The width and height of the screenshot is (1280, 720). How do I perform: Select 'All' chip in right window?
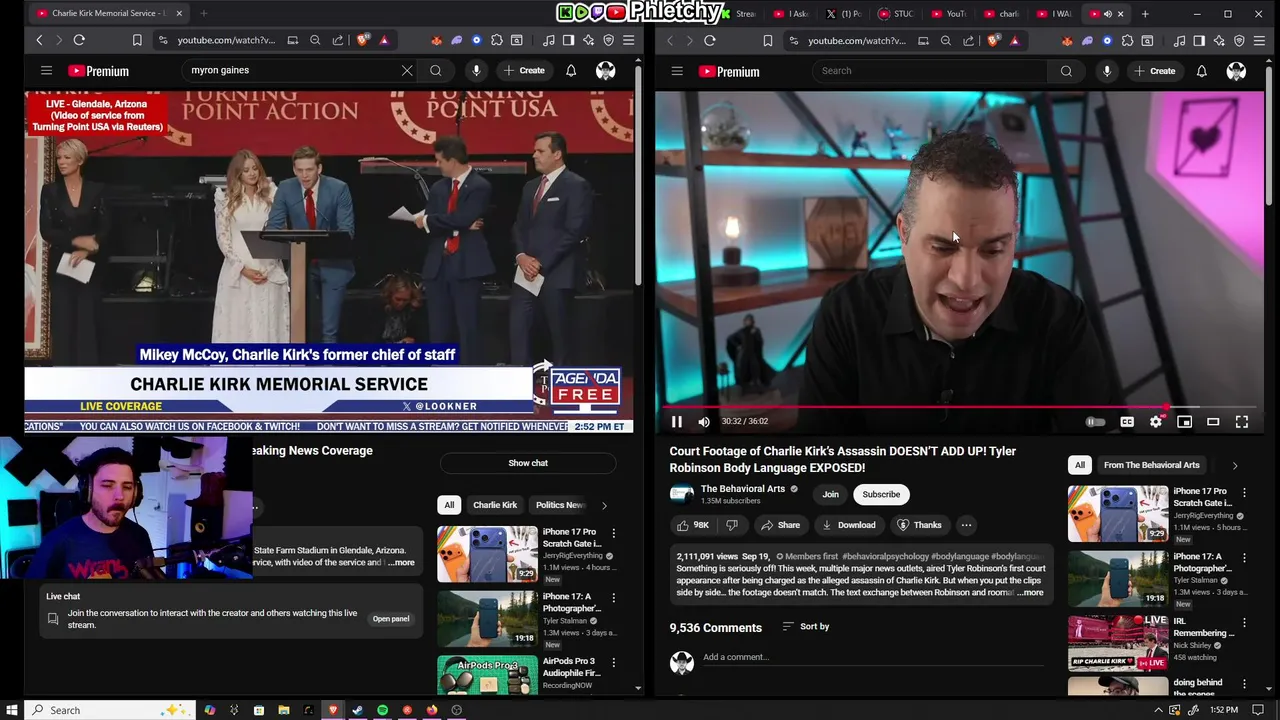[x=1079, y=465]
